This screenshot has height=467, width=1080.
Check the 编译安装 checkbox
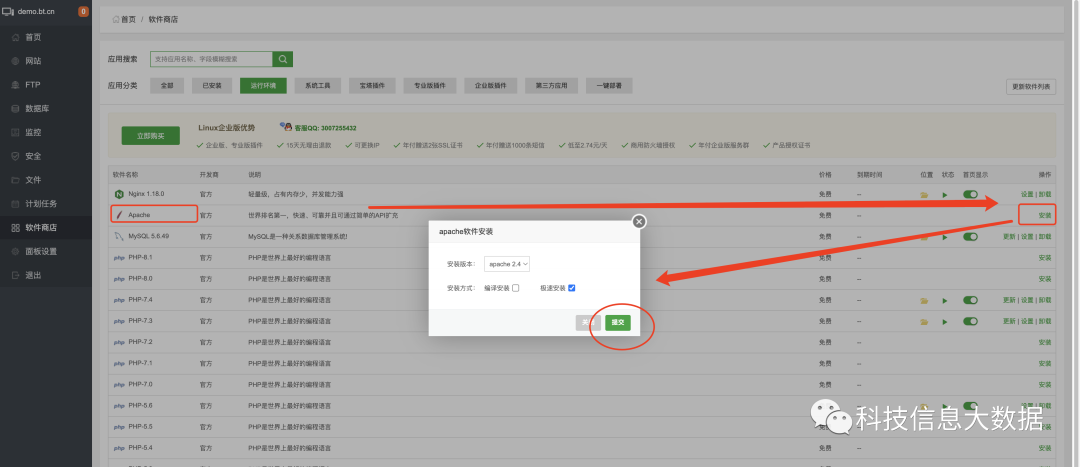pyautogui.click(x=515, y=288)
